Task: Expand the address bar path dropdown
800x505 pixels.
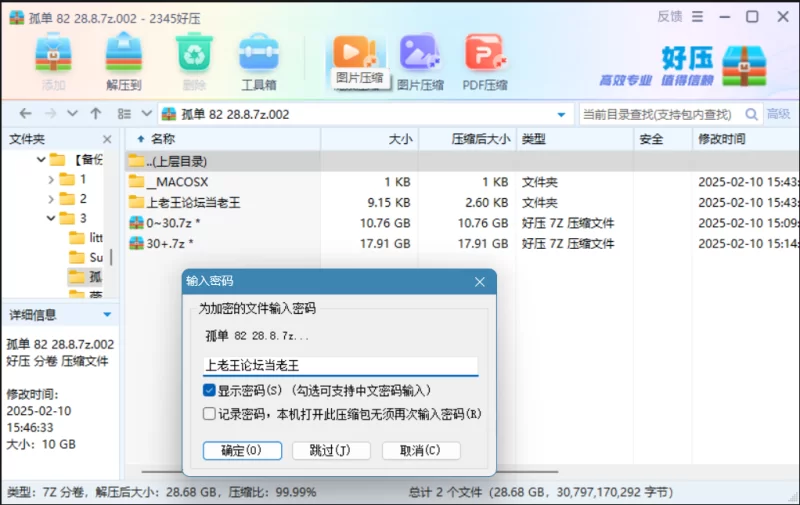Action: (561, 115)
